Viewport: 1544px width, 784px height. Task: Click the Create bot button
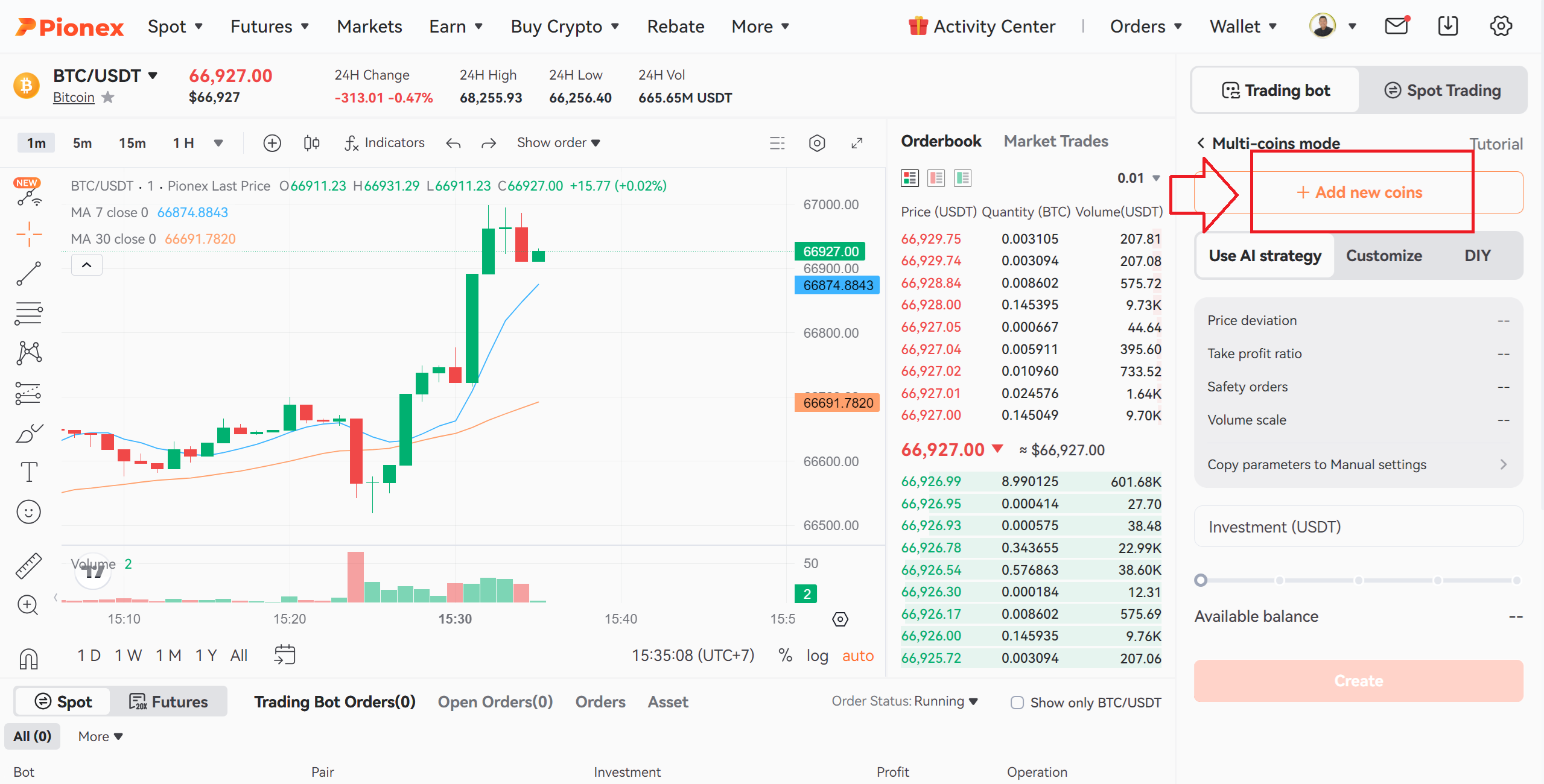[x=1359, y=681]
